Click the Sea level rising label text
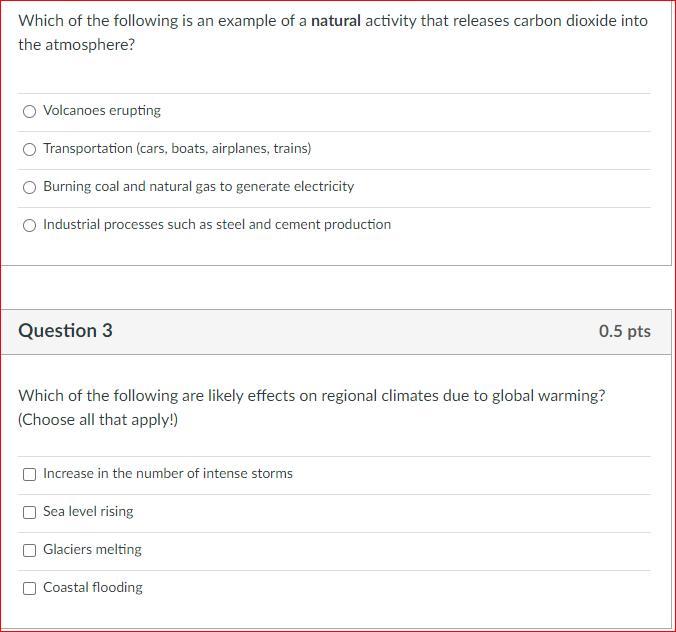676x632 pixels. [88, 512]
